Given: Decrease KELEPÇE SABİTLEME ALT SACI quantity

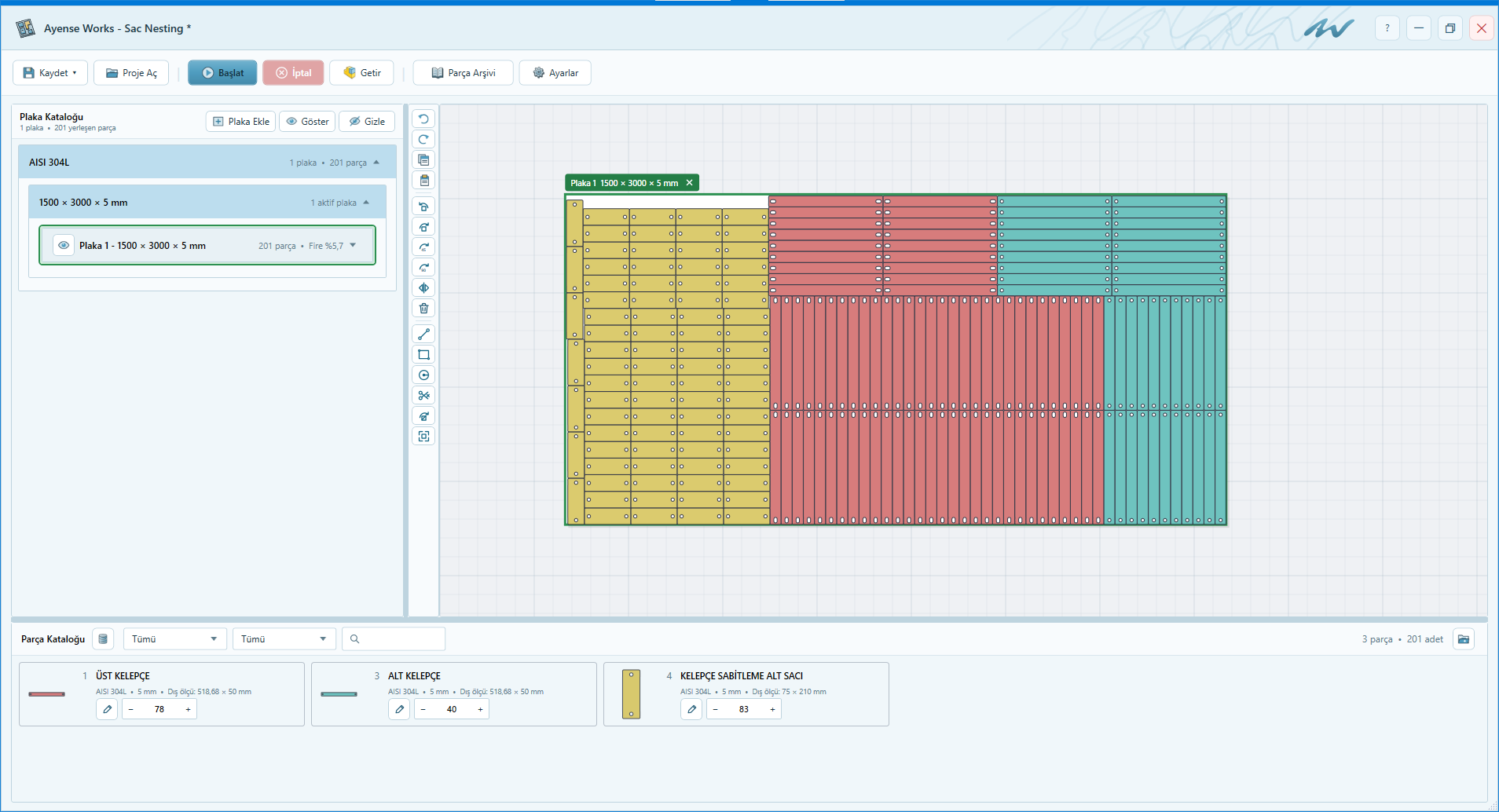Looking at the screenshot, I should 716,709.
